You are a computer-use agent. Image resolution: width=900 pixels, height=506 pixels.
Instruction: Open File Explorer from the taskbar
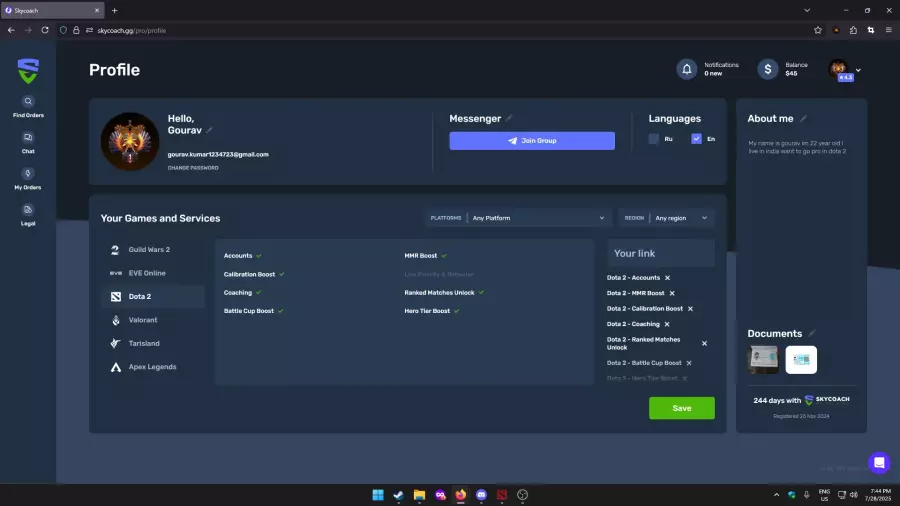pyautogui.click(x=419, y=495)
